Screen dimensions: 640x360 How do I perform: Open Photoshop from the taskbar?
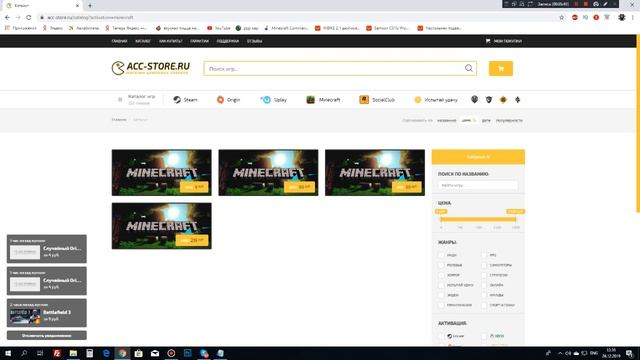pos(188,353)
